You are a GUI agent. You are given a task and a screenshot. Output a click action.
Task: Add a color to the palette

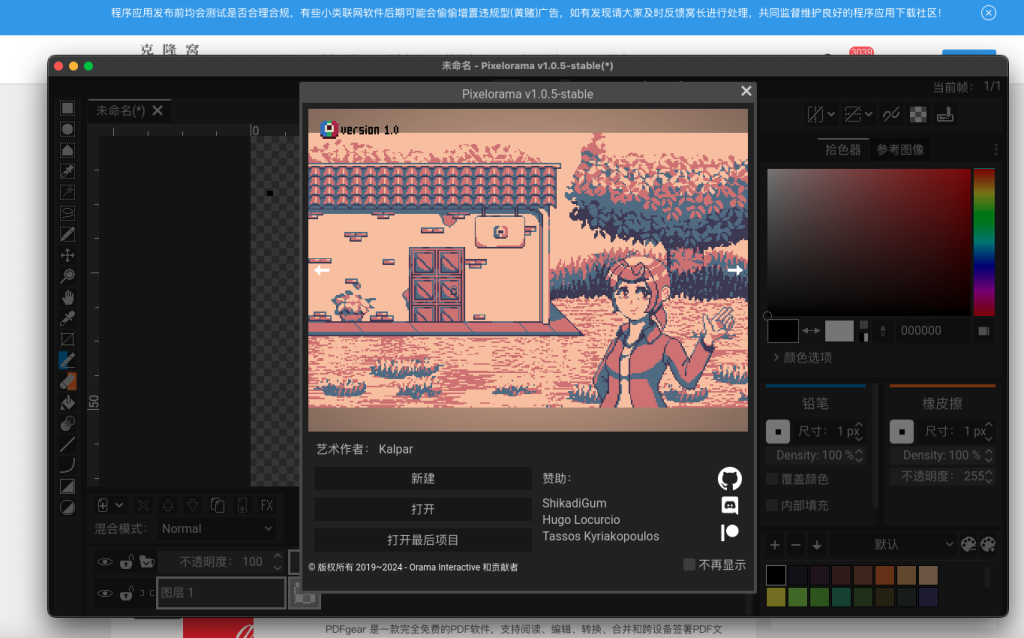tap(775, 545)
